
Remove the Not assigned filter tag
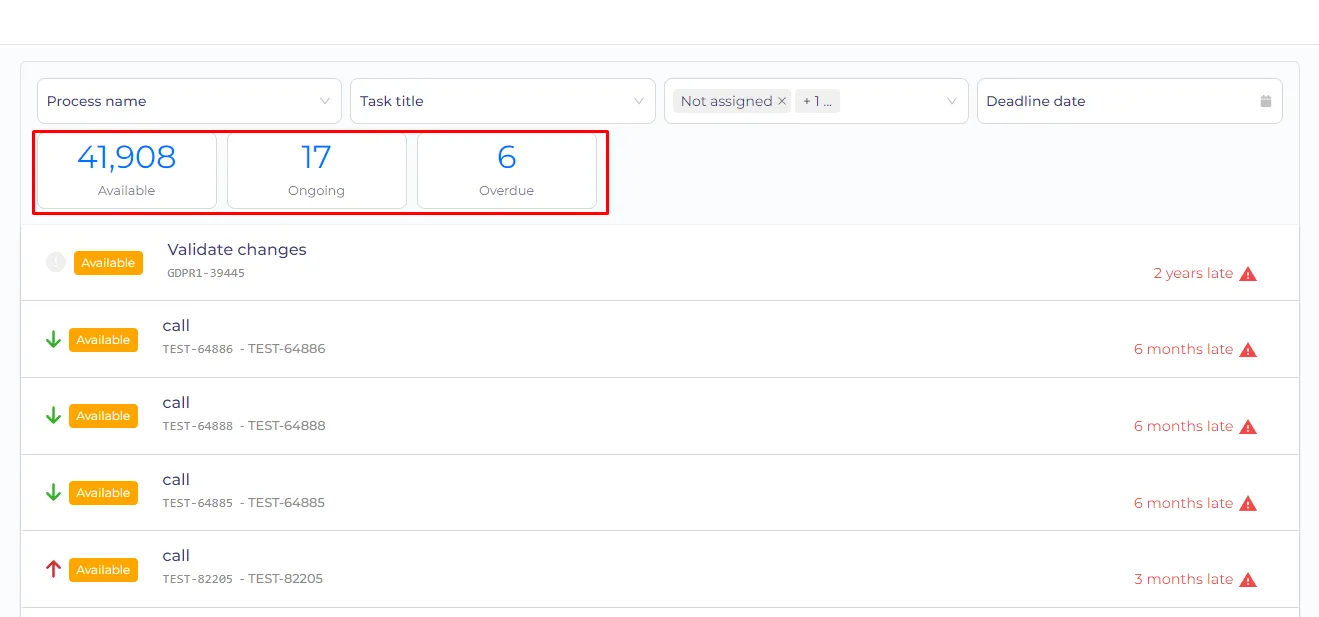coord(782,101)
